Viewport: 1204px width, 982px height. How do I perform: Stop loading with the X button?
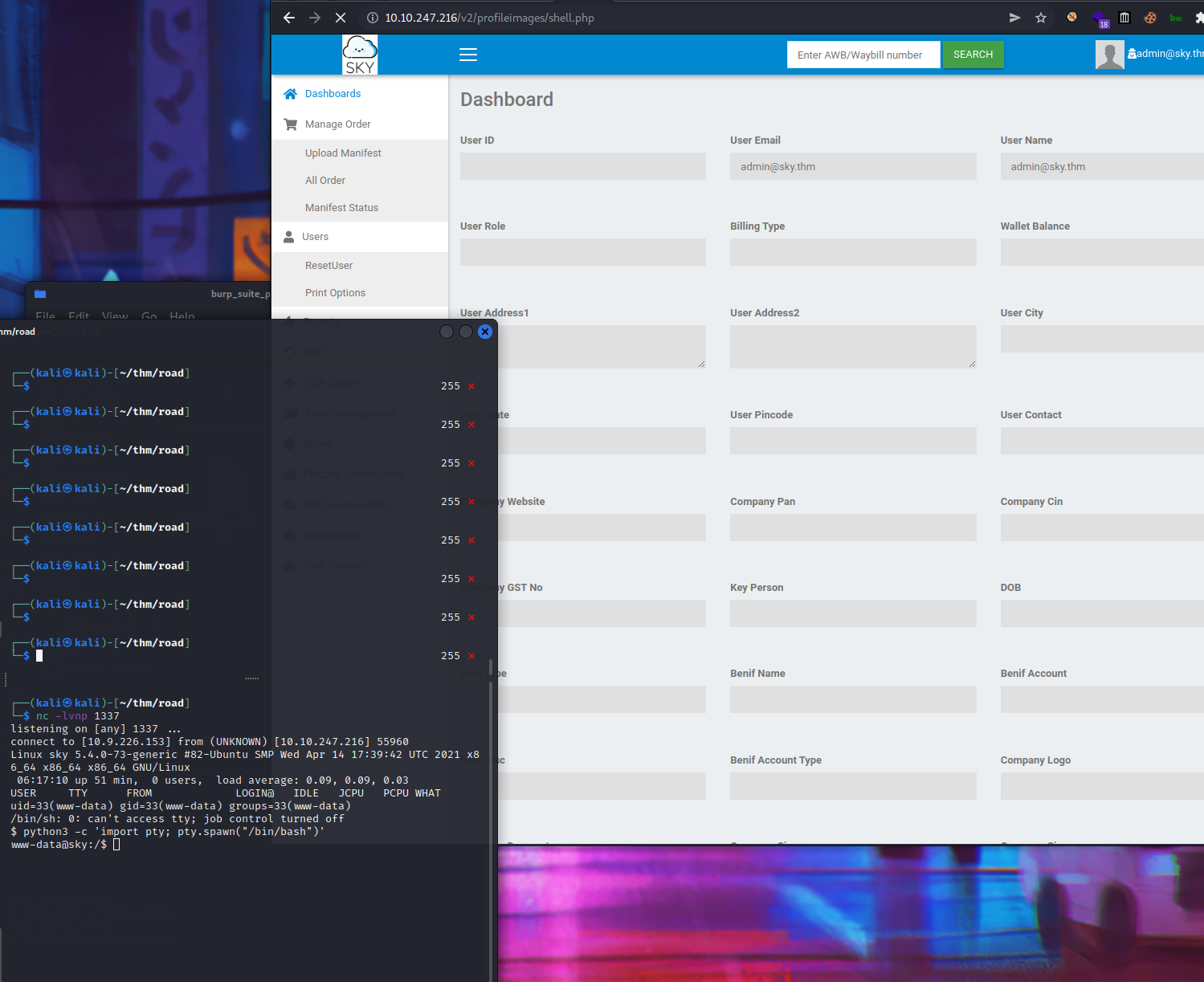tap(341, 18)
